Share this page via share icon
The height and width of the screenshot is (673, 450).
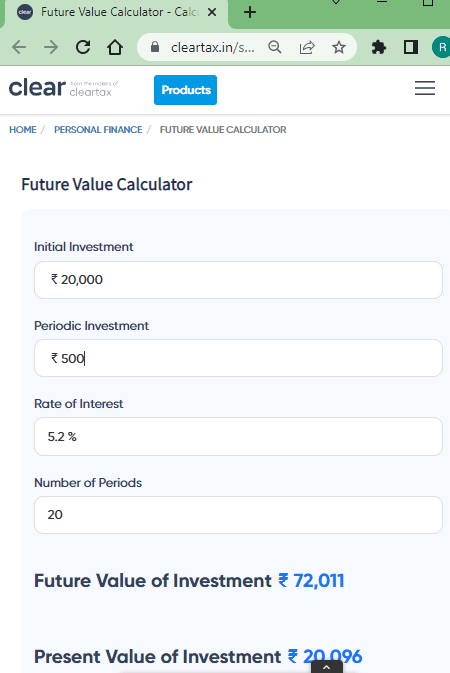307,47
